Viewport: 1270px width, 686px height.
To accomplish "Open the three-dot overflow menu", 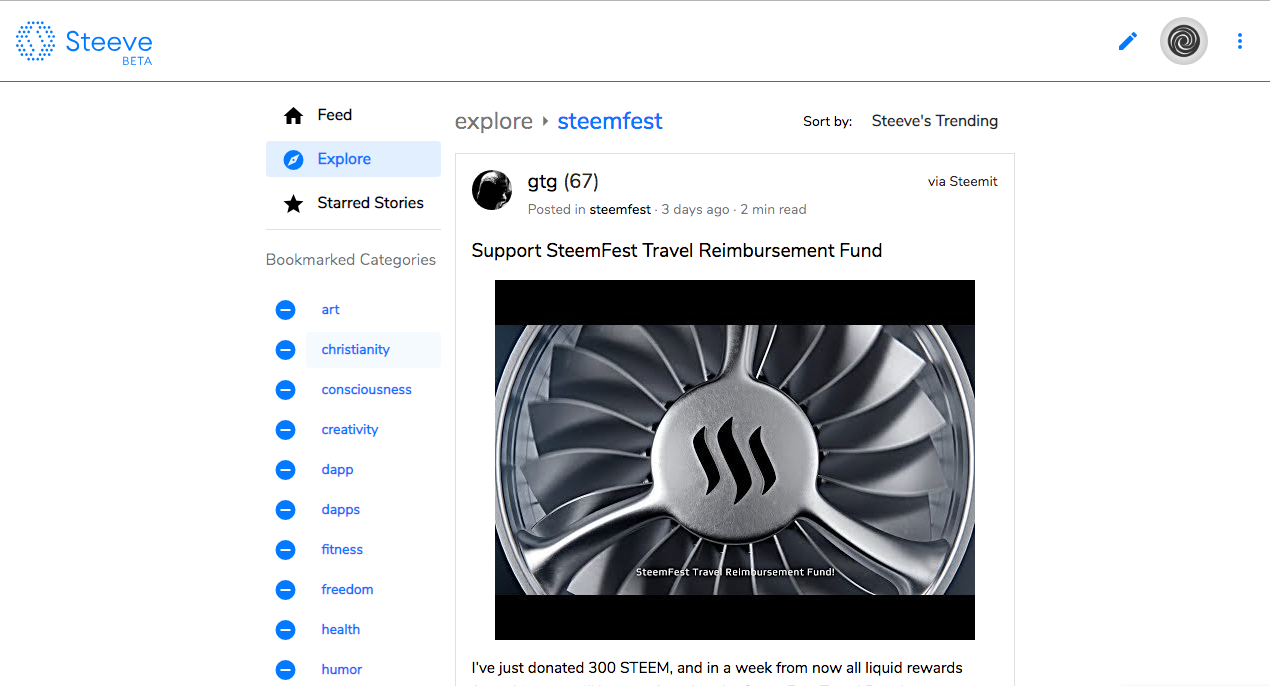I will point(1239,41).
